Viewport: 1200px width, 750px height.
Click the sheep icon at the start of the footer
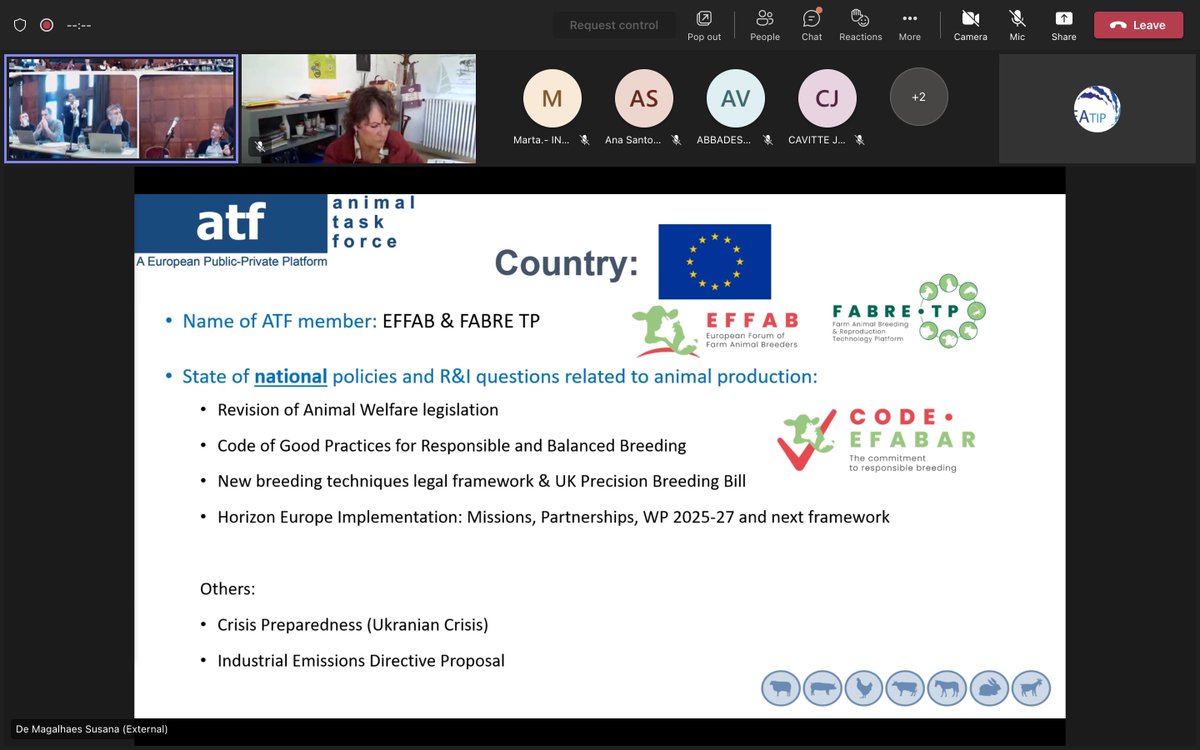pos(780,688)
